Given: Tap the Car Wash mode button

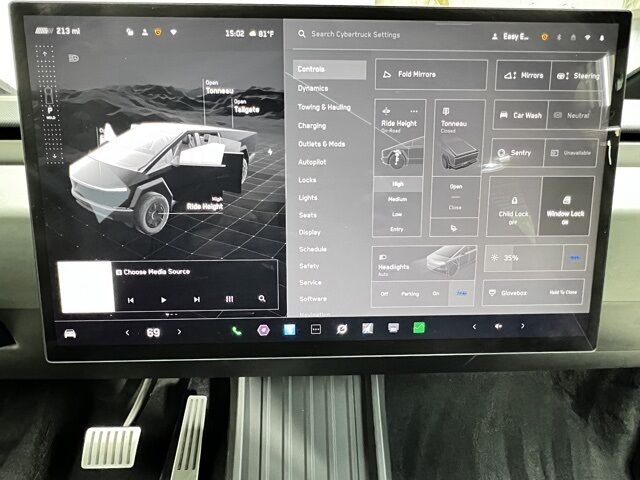Looking at the screenshot, I should 521,115.
